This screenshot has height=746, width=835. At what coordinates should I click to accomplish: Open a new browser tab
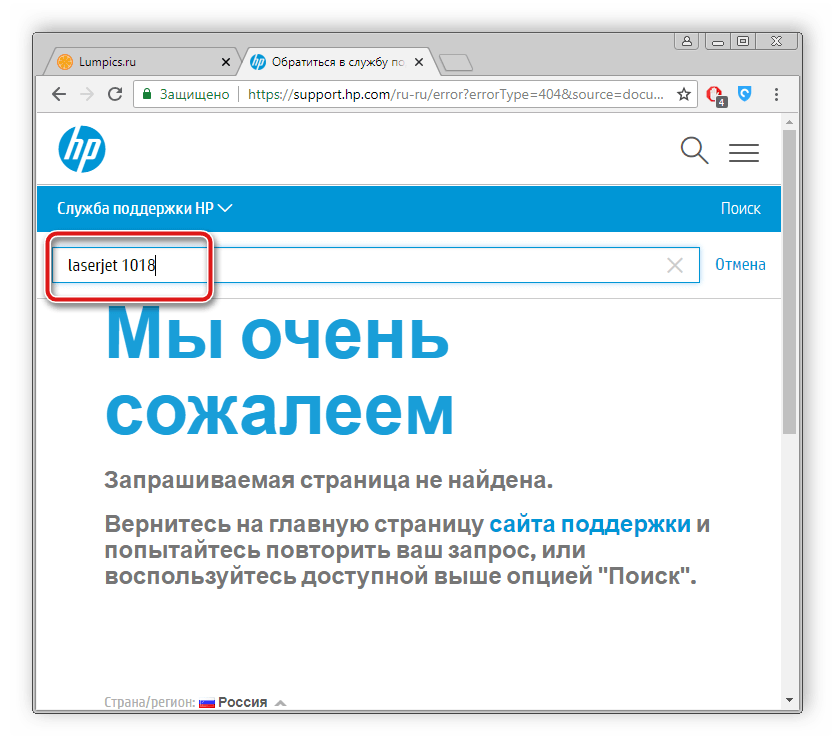point(456,62)
